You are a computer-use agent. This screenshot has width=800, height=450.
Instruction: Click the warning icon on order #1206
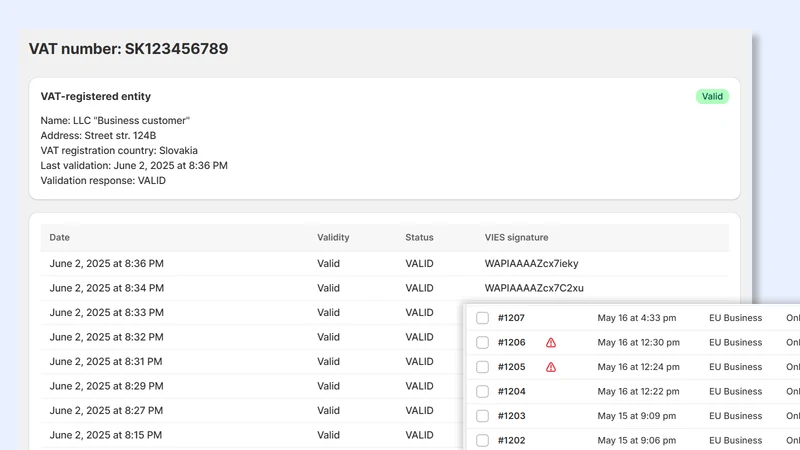(x=551, y=342)
